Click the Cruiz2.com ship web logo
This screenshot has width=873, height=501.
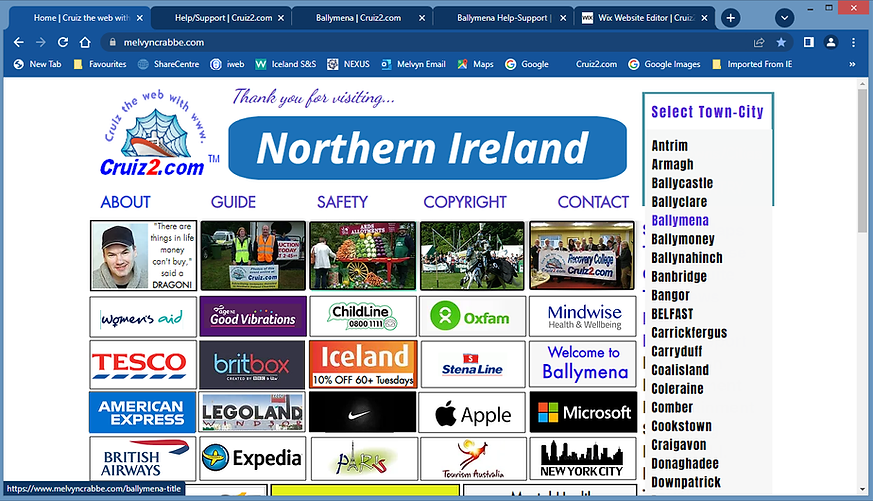pyautogui.click(x=156, y=134)
